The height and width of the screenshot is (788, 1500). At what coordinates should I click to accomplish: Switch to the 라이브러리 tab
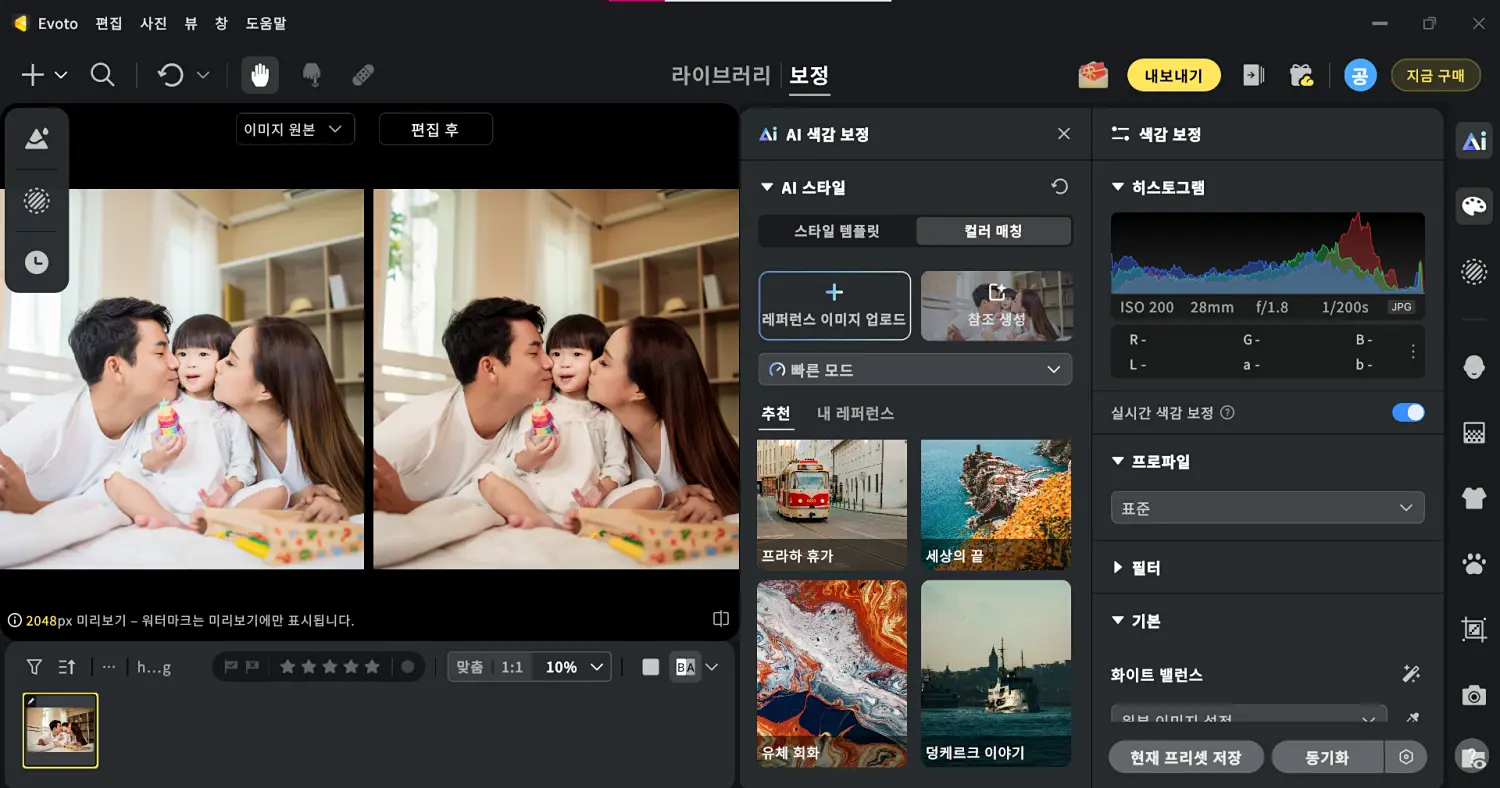click(x=721, y=75)
